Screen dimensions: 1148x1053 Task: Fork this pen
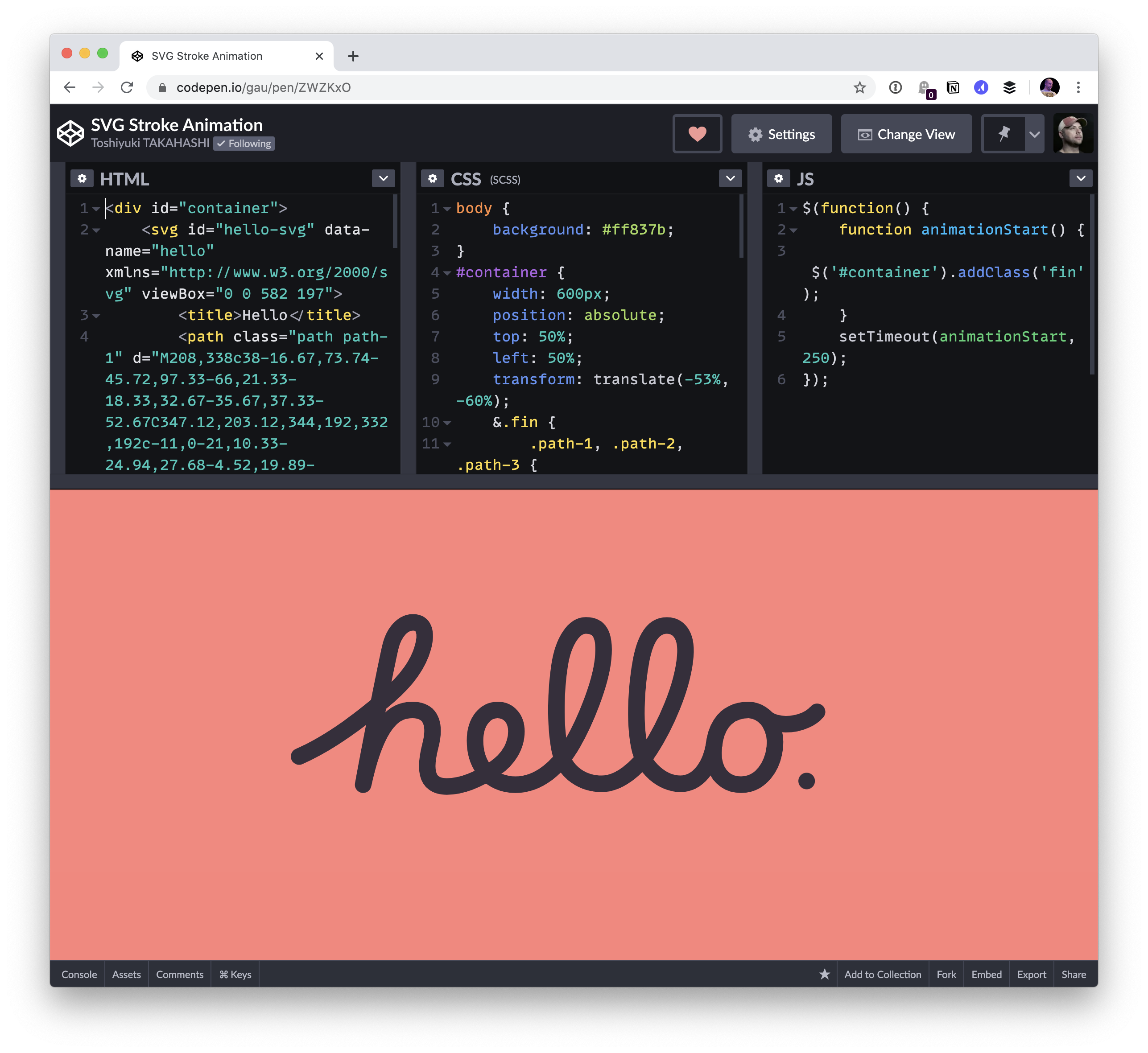[x=946, y=975]
